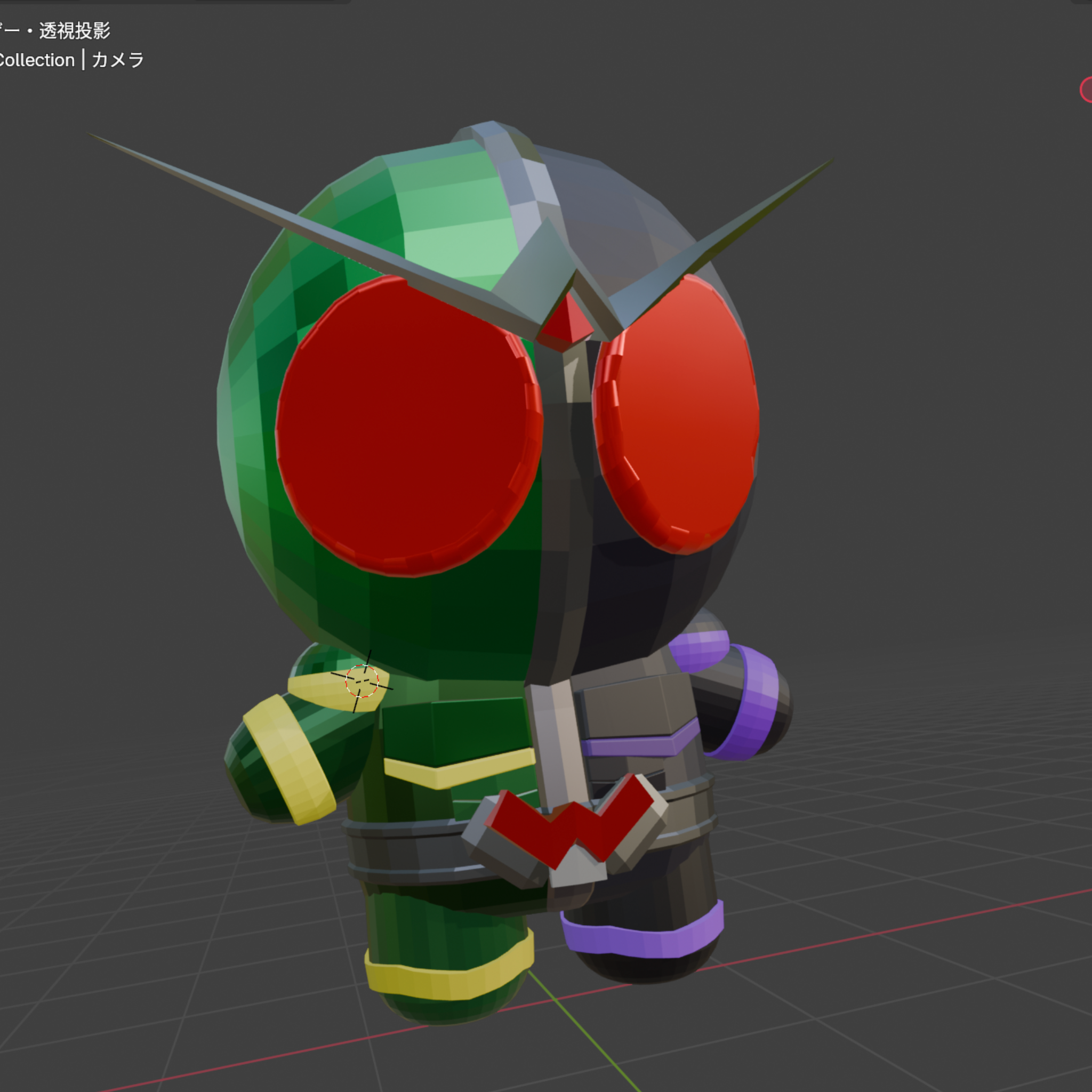
Task: Select the purple shoulder pad
Action: [x=698, y=650]
